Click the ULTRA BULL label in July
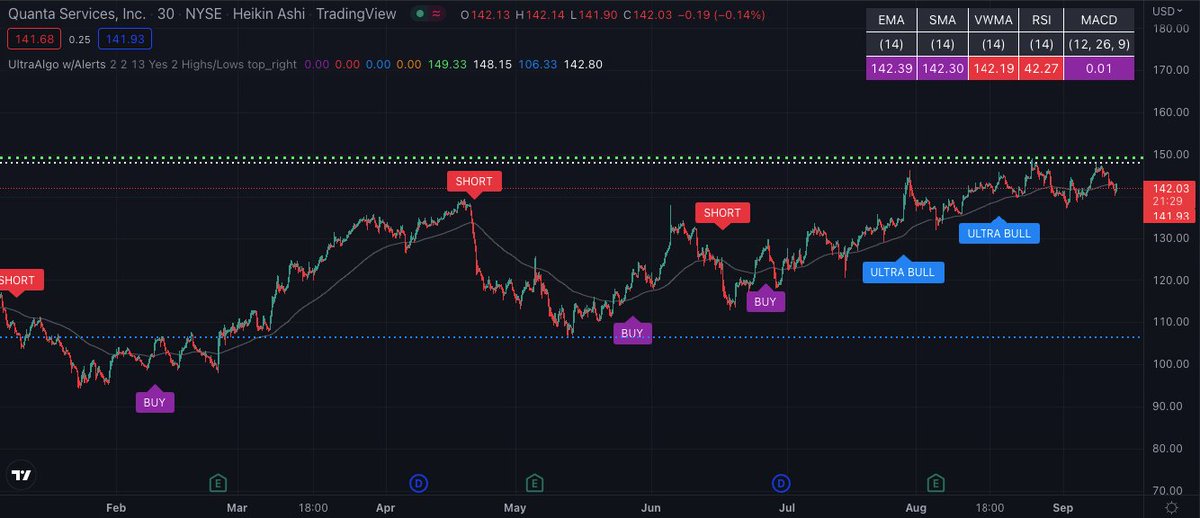The width and height of the screenshot is (1200, 518). coord(903,272)
